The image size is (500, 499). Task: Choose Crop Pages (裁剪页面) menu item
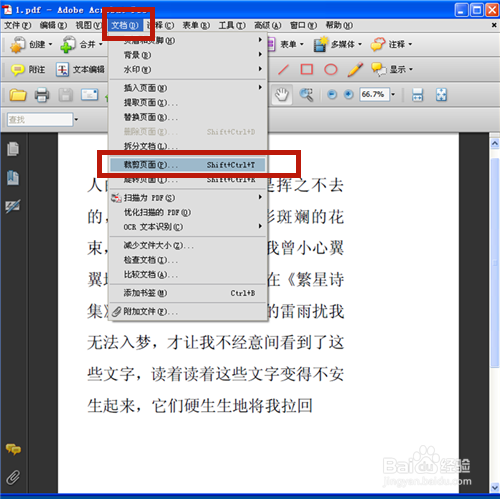188,165
